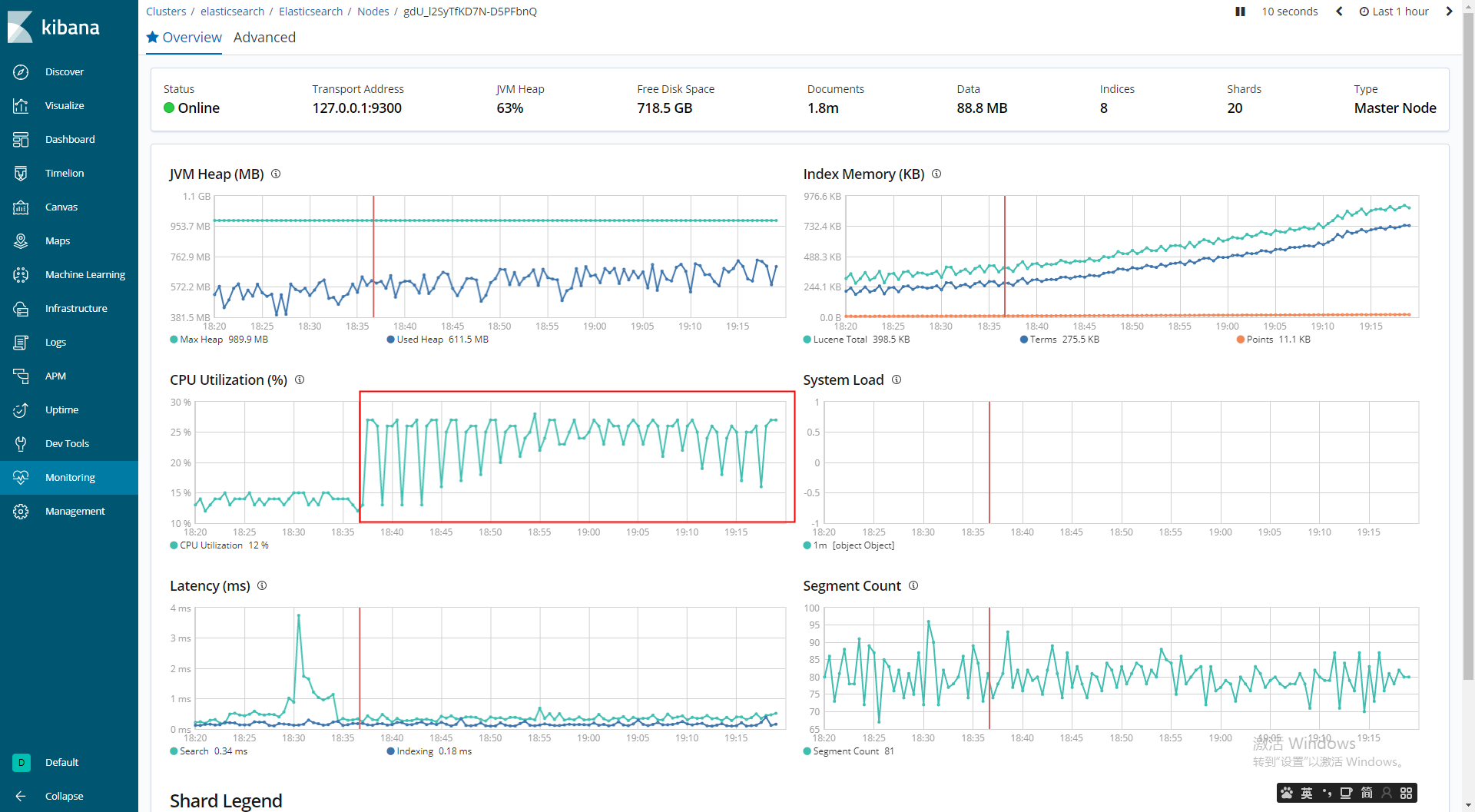Click the Default space label
Image resolution: width=1475 pixels, height=812 pixels.
pyautogui.click(x=61, y=762)
